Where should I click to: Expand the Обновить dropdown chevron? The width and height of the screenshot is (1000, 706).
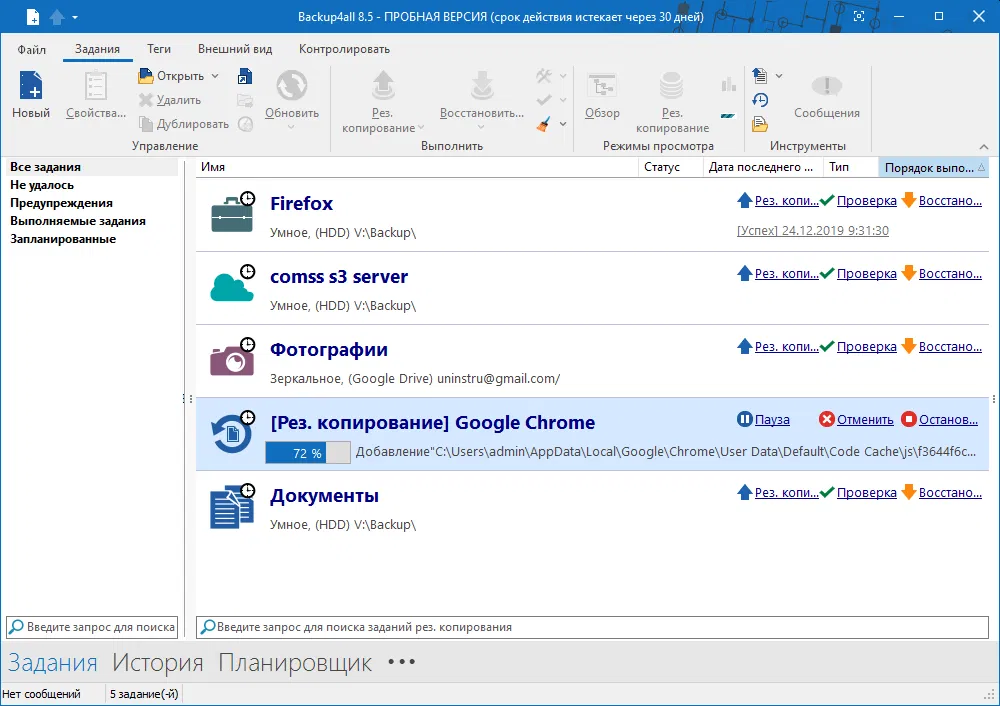[x=291, y=127]
